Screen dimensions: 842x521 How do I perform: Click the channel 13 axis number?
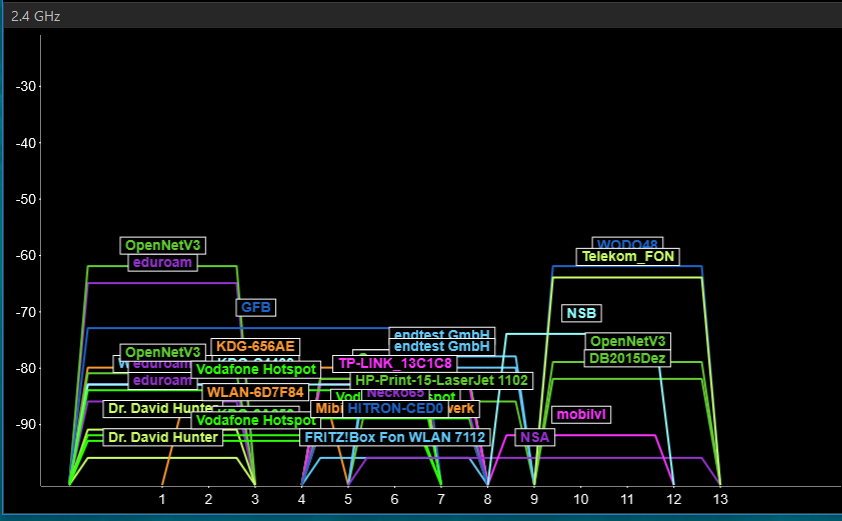click(720, 500)
